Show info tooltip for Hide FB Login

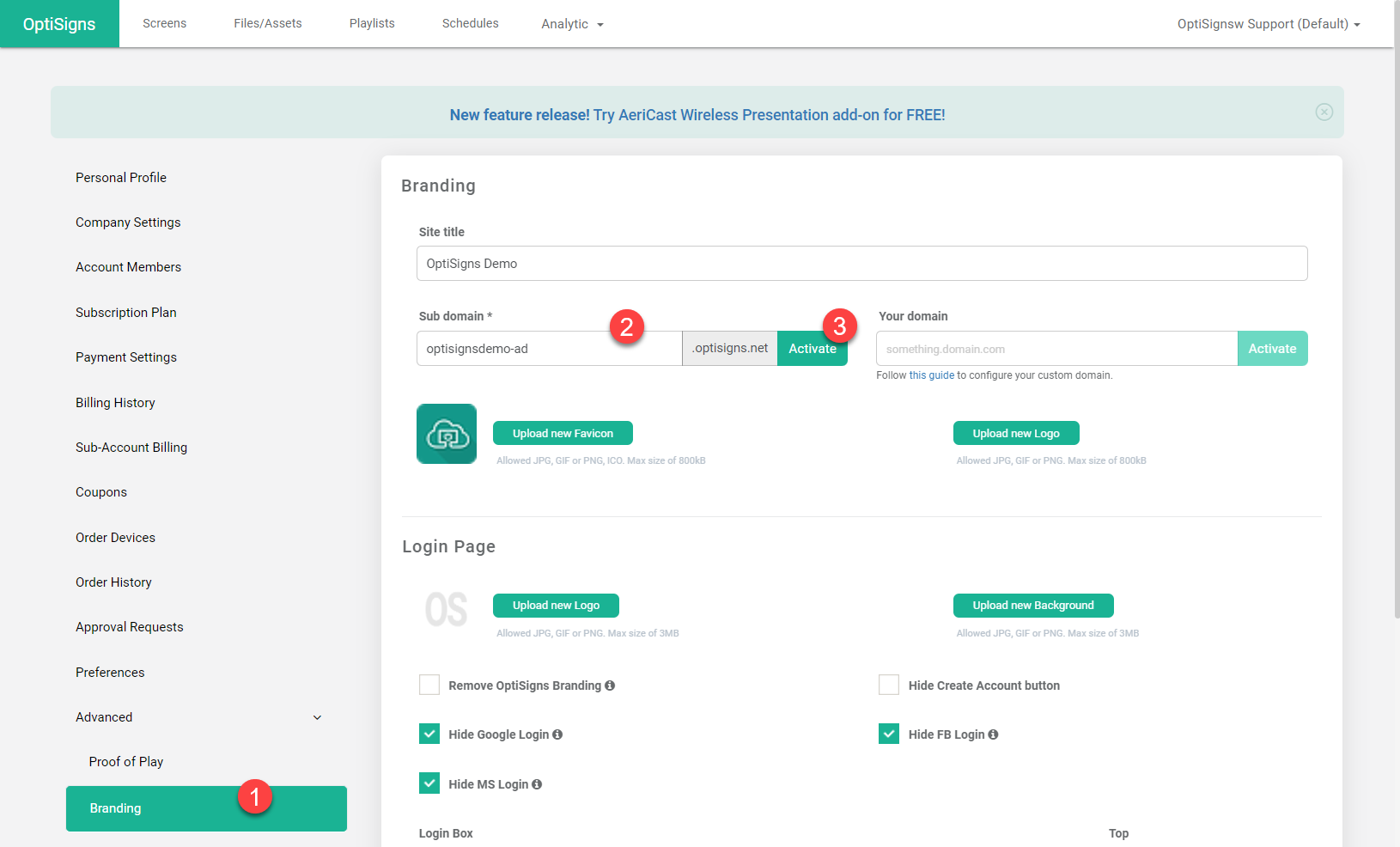pos(993,734)
